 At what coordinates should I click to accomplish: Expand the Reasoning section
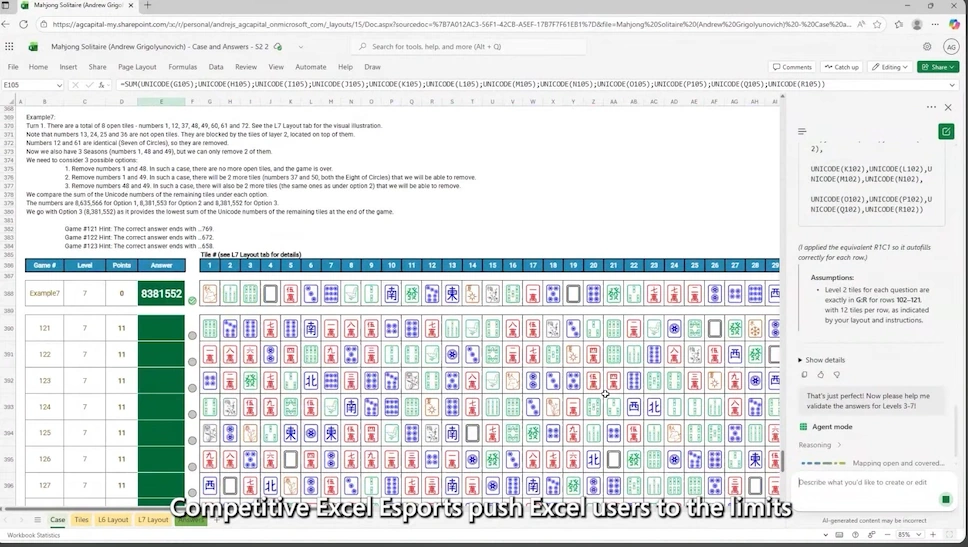click(818, 445)
